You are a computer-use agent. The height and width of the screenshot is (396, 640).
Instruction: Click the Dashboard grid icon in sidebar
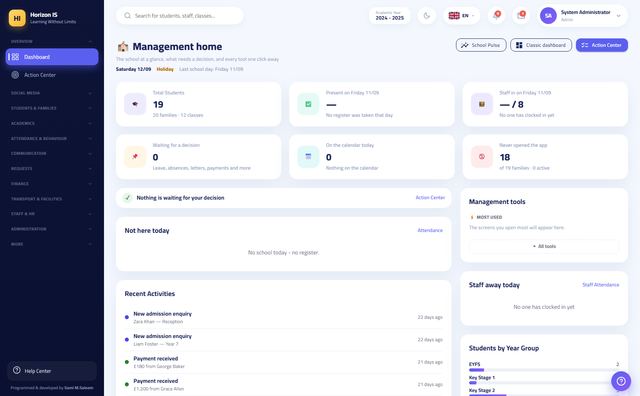[x=15, y=57]
